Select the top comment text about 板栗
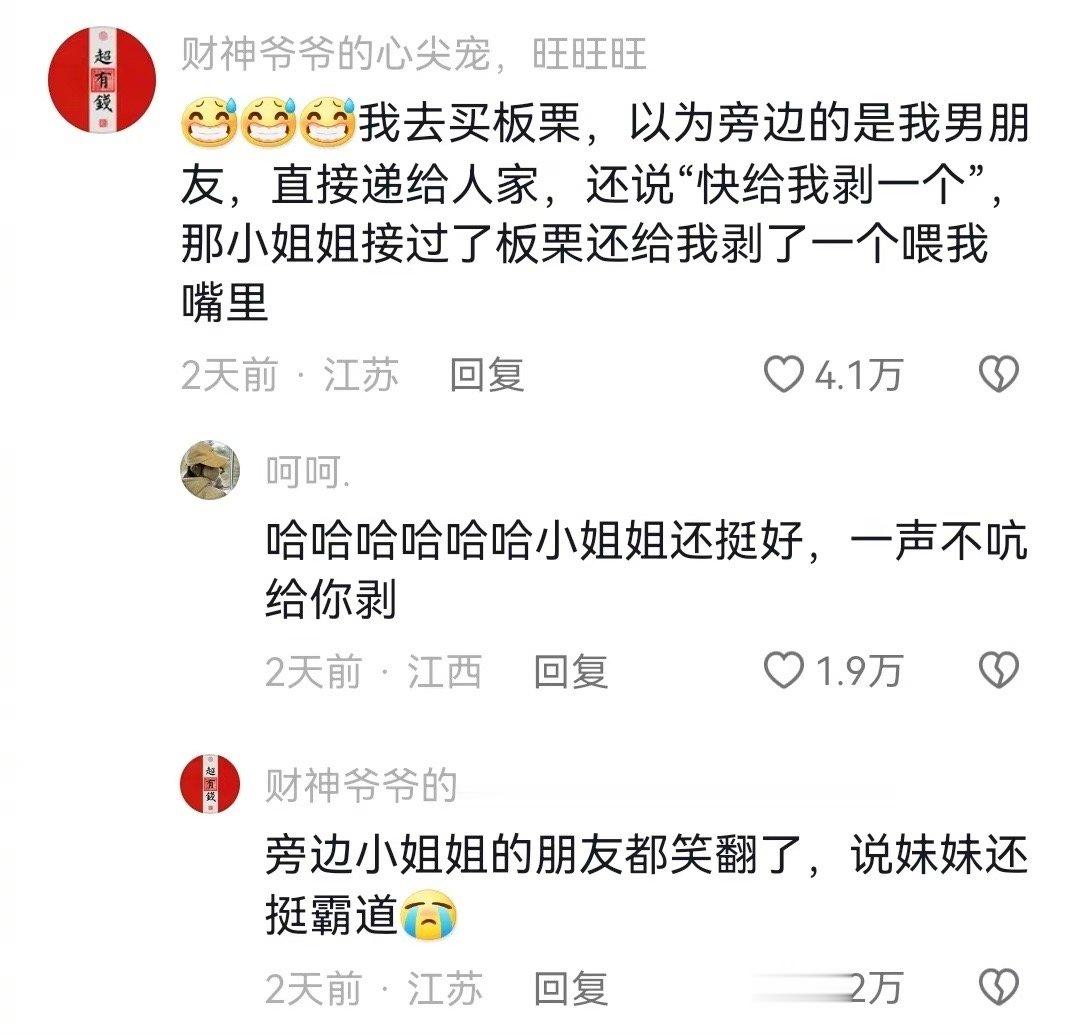The image size is (1080, 1035). [x=605, y=213]
